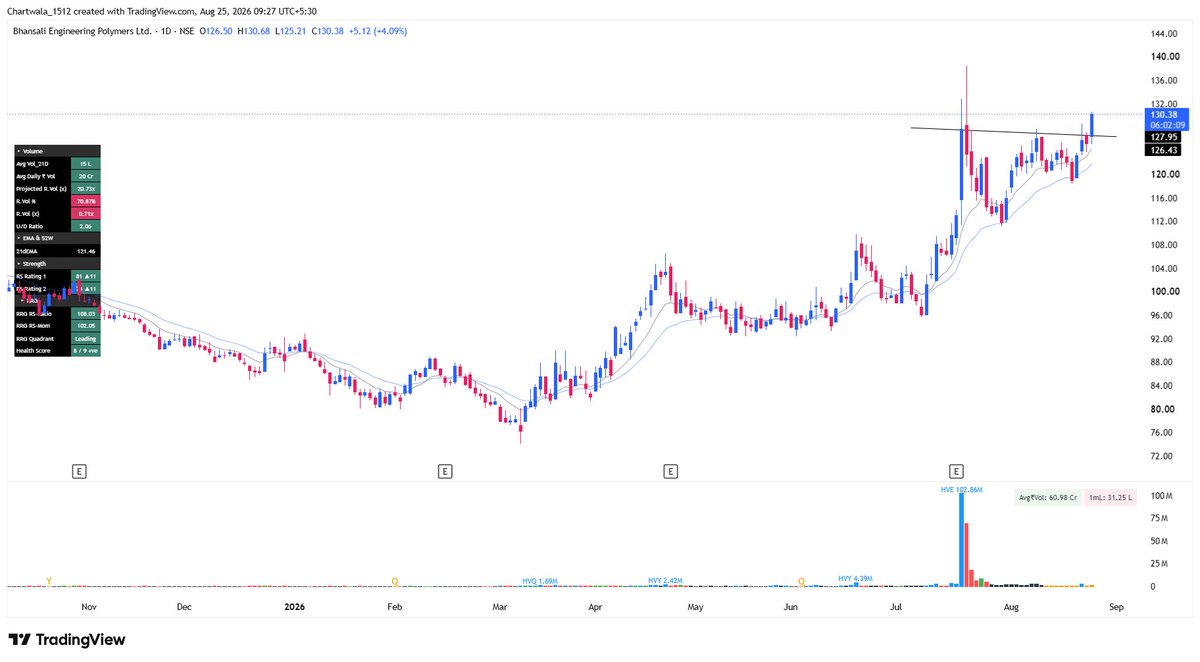Click the 144.00 price axis label
The image size is (1200, 662).
click(1164, 33)
